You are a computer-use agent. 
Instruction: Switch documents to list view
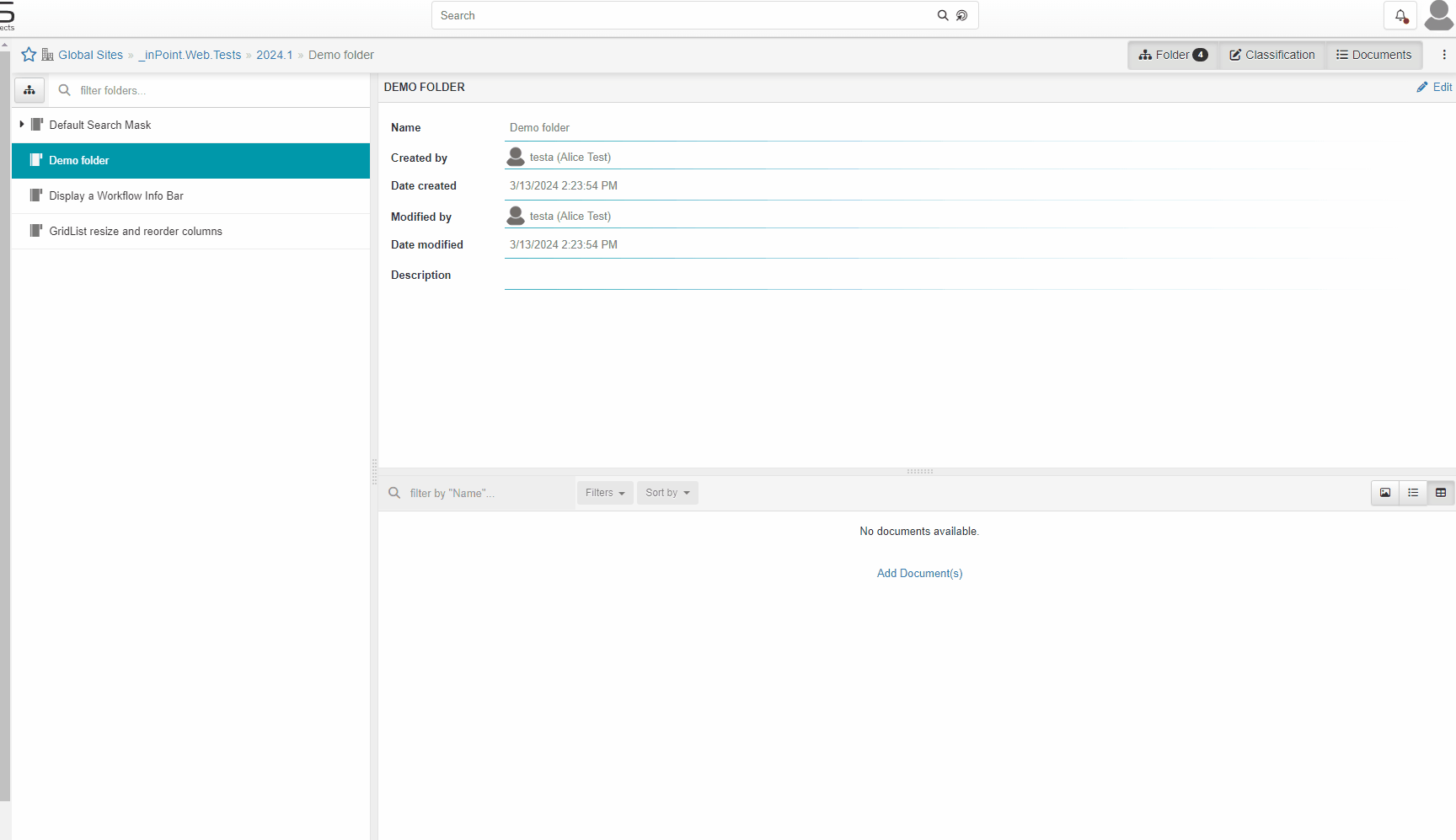click(1413, 493)
